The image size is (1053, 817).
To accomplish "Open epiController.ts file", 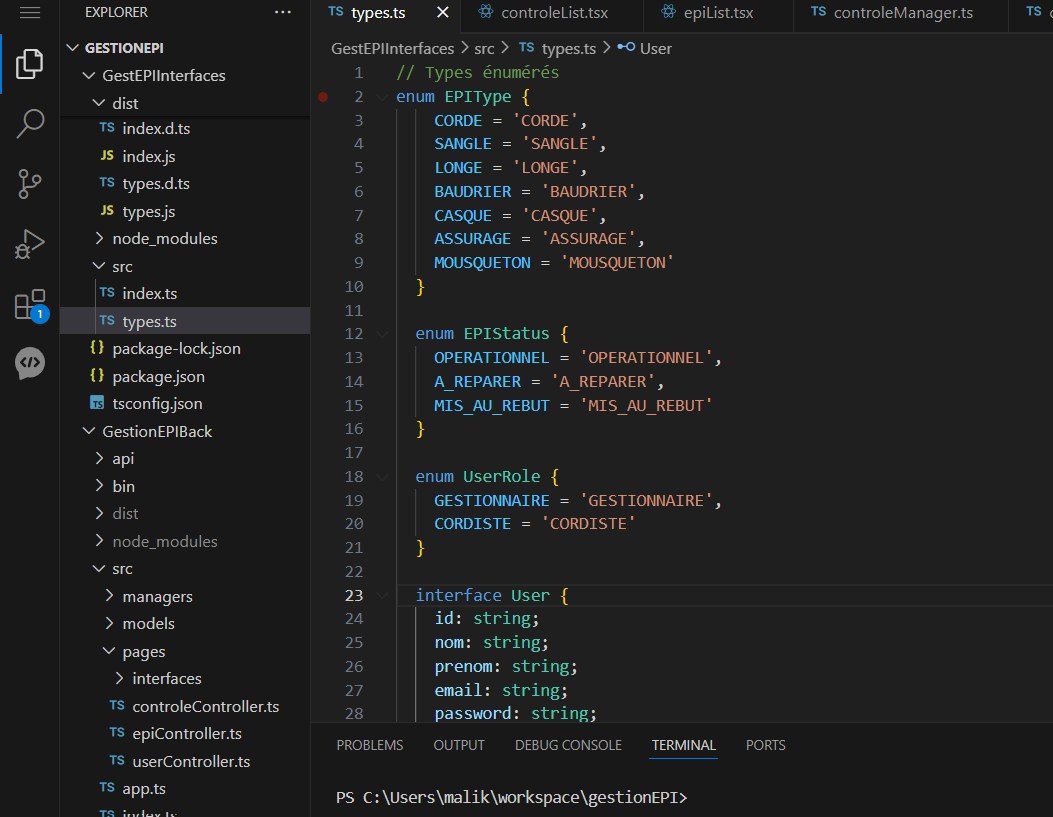I will 185,734.
